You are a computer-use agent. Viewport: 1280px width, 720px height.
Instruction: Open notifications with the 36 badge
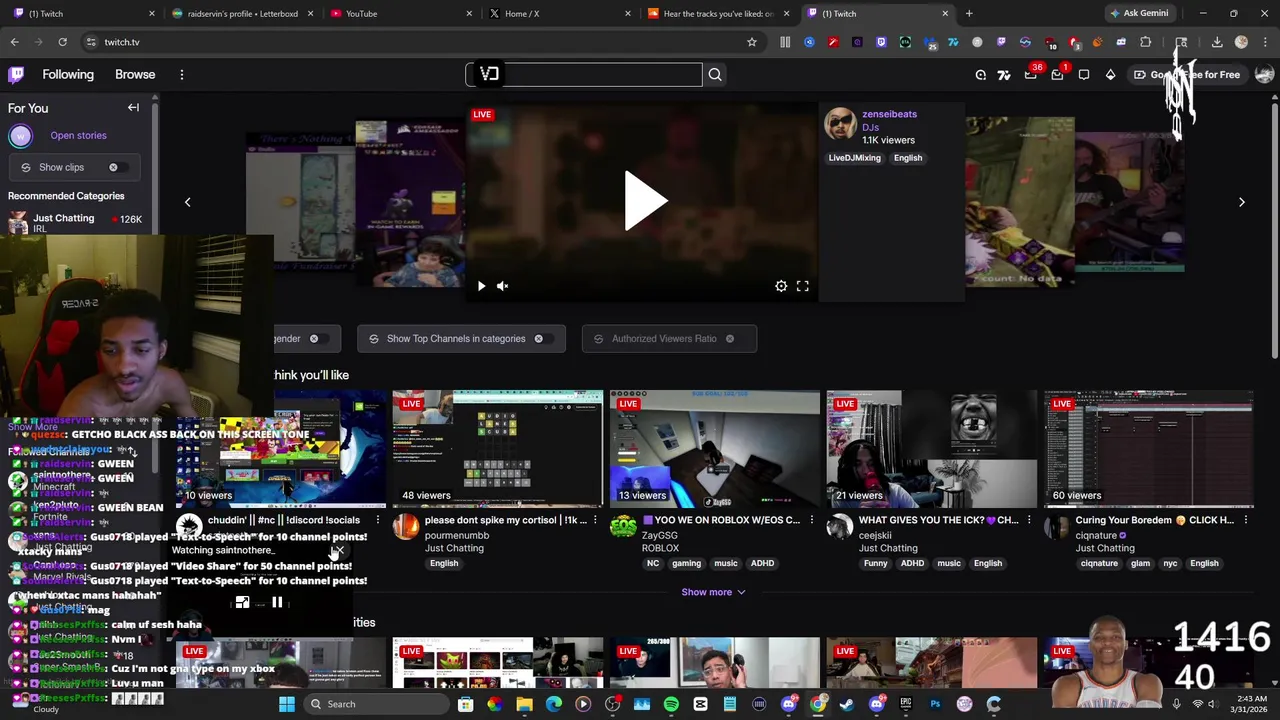click(x=1031, y=75)
